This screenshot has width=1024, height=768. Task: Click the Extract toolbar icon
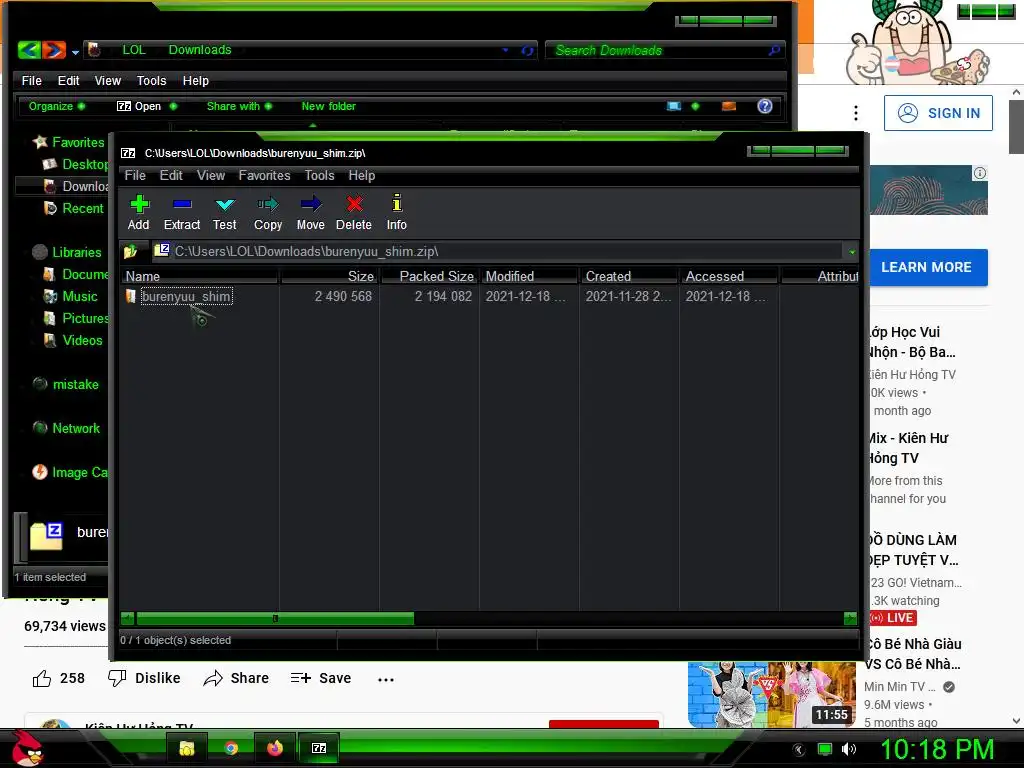182,213
